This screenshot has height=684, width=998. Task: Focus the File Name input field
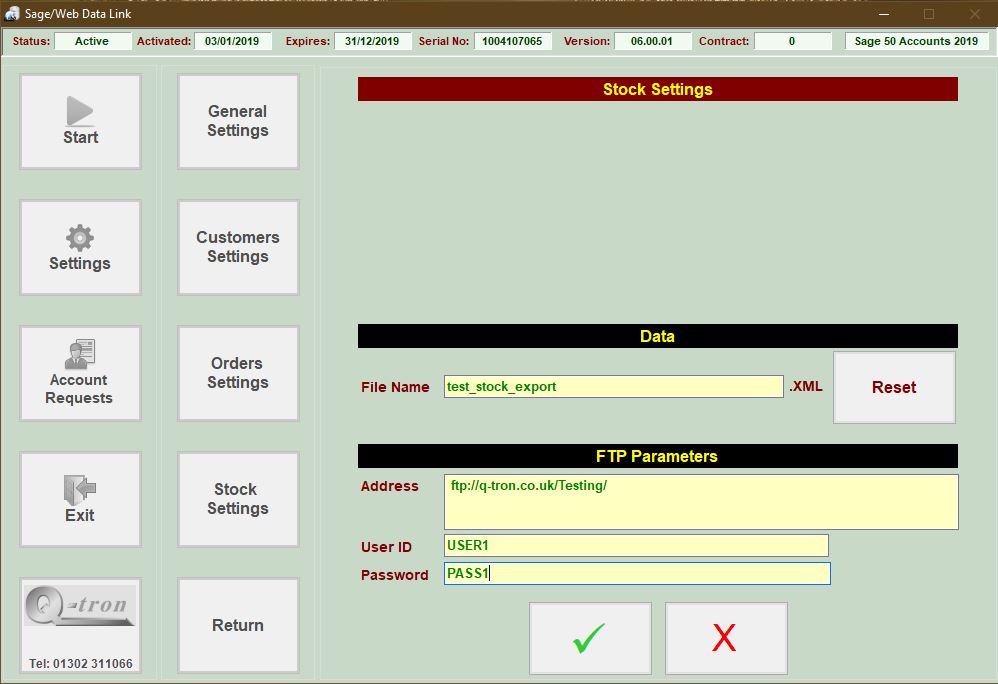614,387
